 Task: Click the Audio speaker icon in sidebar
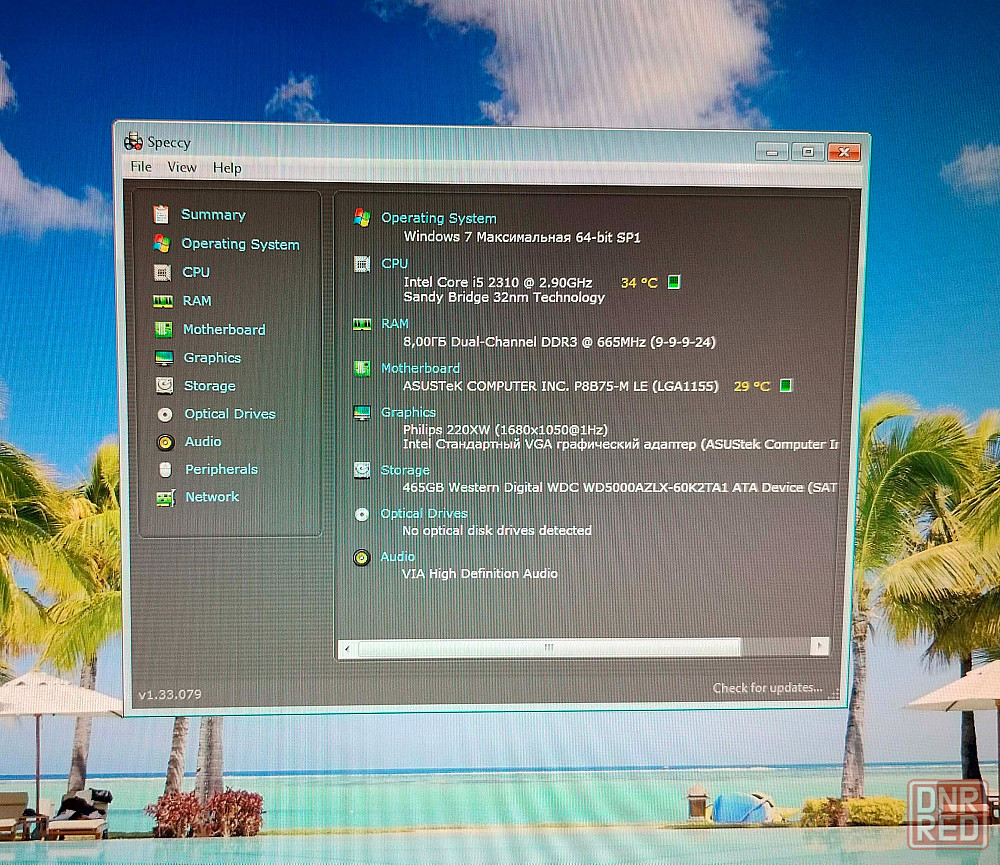point(166,442)
